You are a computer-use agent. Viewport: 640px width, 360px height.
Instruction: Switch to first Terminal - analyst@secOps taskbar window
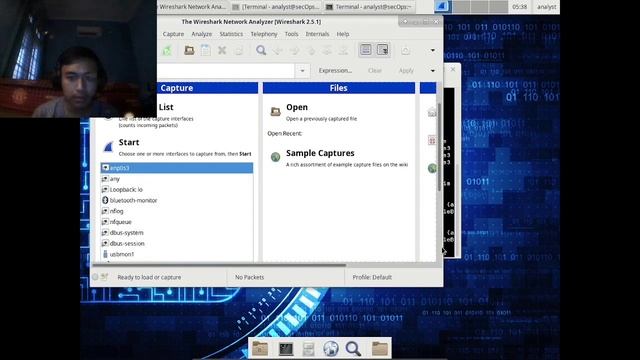point(276,7)
